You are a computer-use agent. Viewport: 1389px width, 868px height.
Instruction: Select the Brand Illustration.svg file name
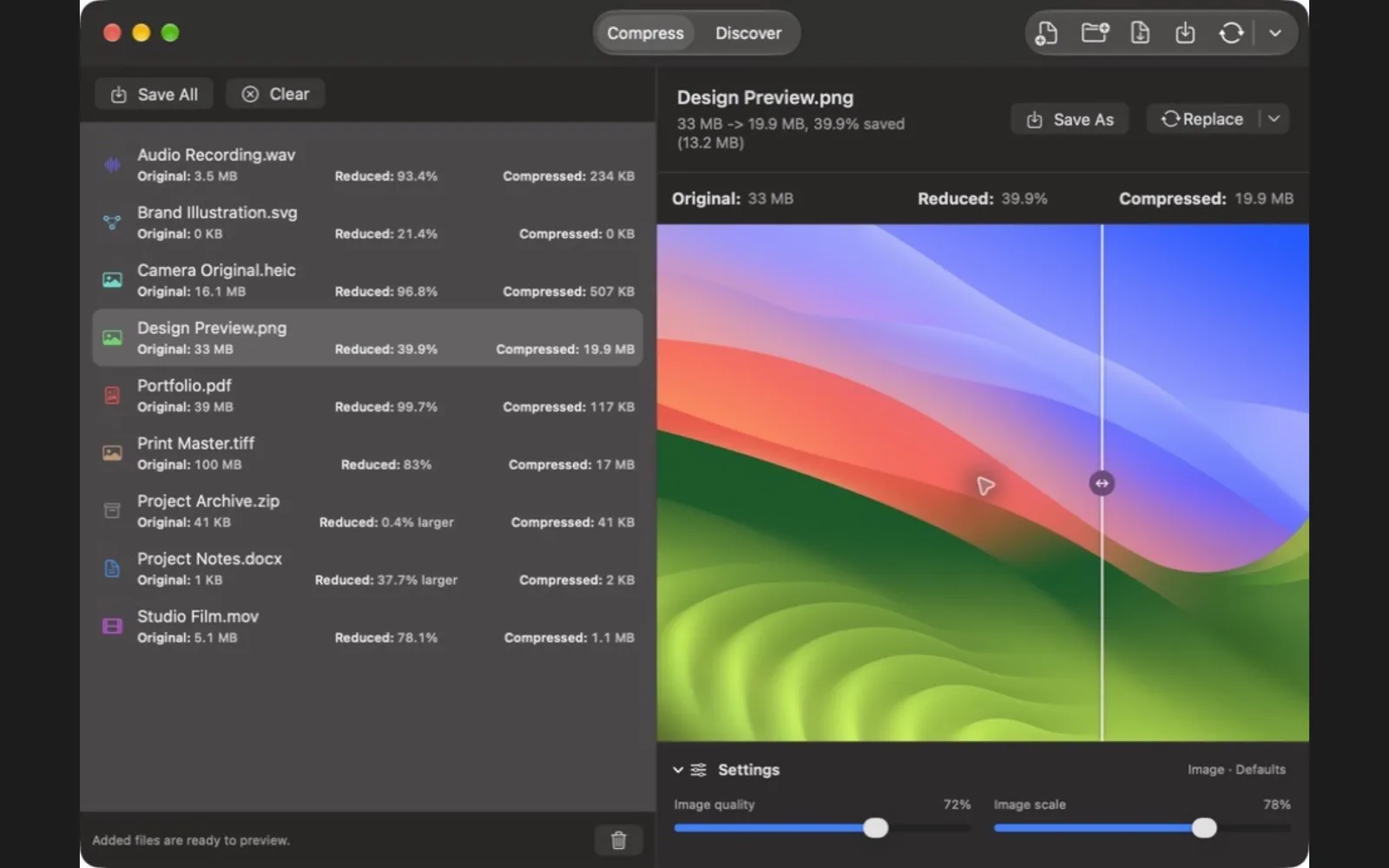tap(217, 213)
